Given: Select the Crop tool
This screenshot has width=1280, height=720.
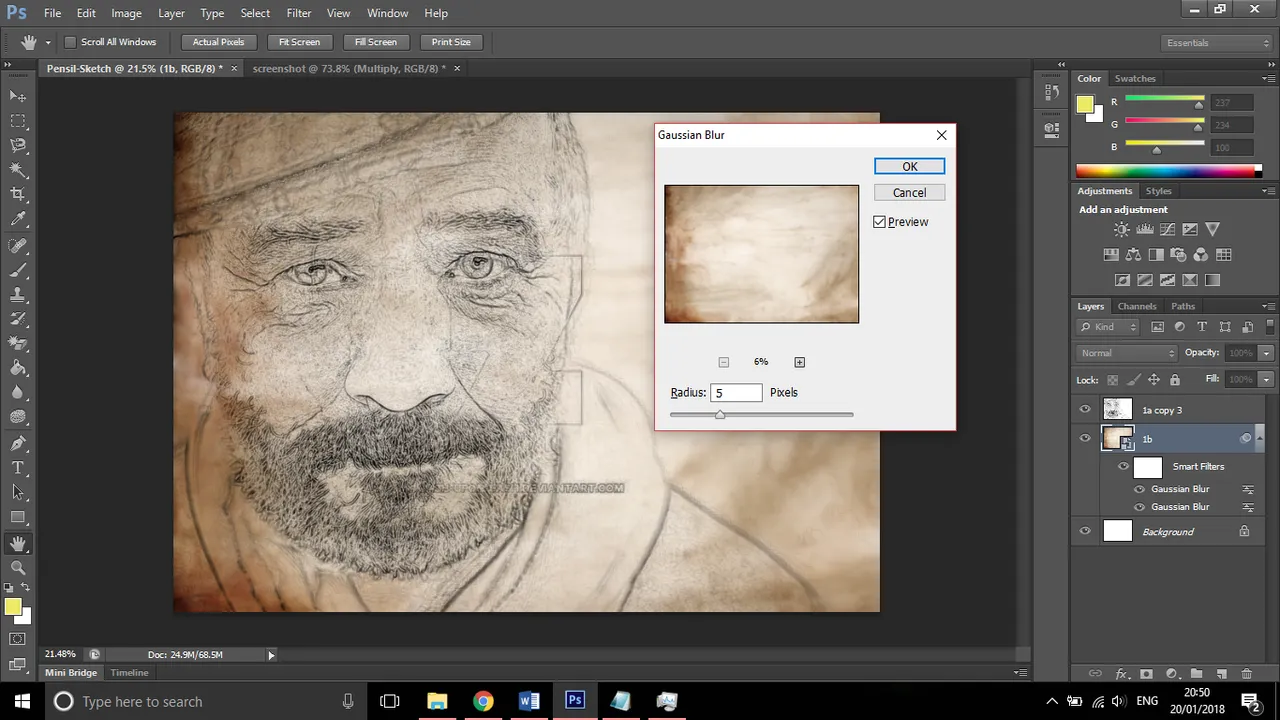Looking at the screenshot, I should tap(18, 195).
